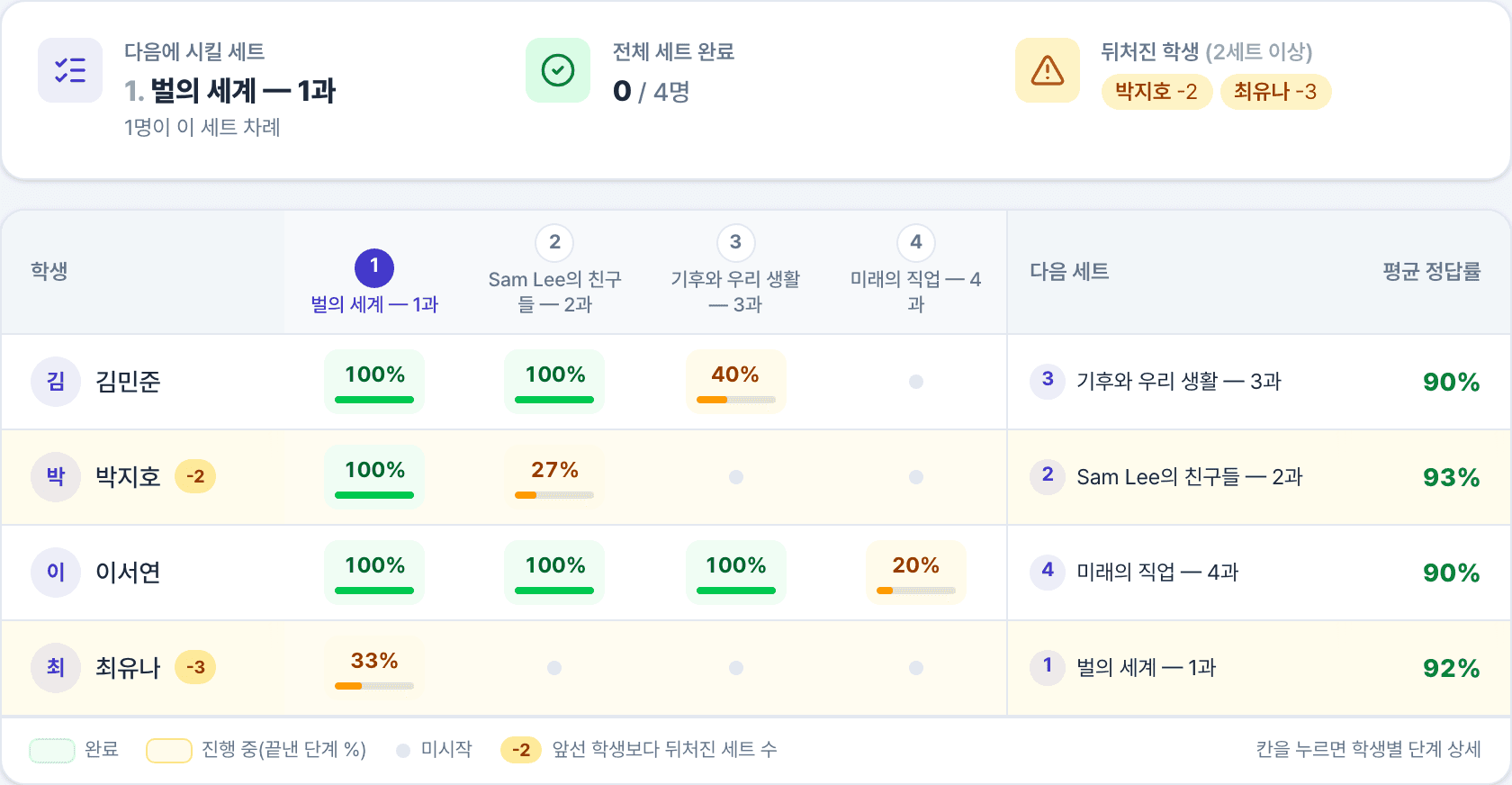Open 박지호's 27% in-progress cell
This screenshot has width=1512, height=785.
[x=555, y=477]
